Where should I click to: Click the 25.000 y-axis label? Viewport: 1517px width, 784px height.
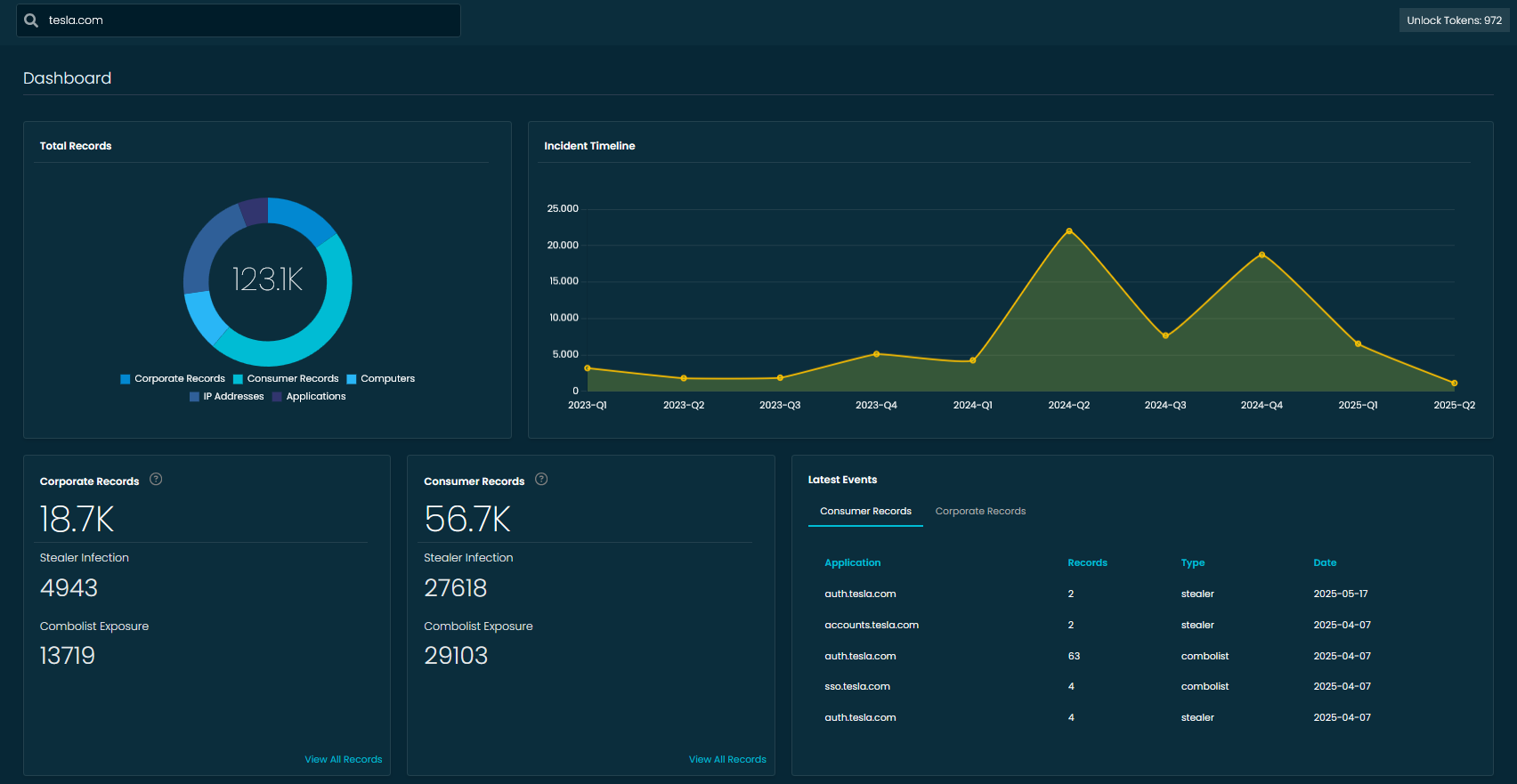point(563,209)
